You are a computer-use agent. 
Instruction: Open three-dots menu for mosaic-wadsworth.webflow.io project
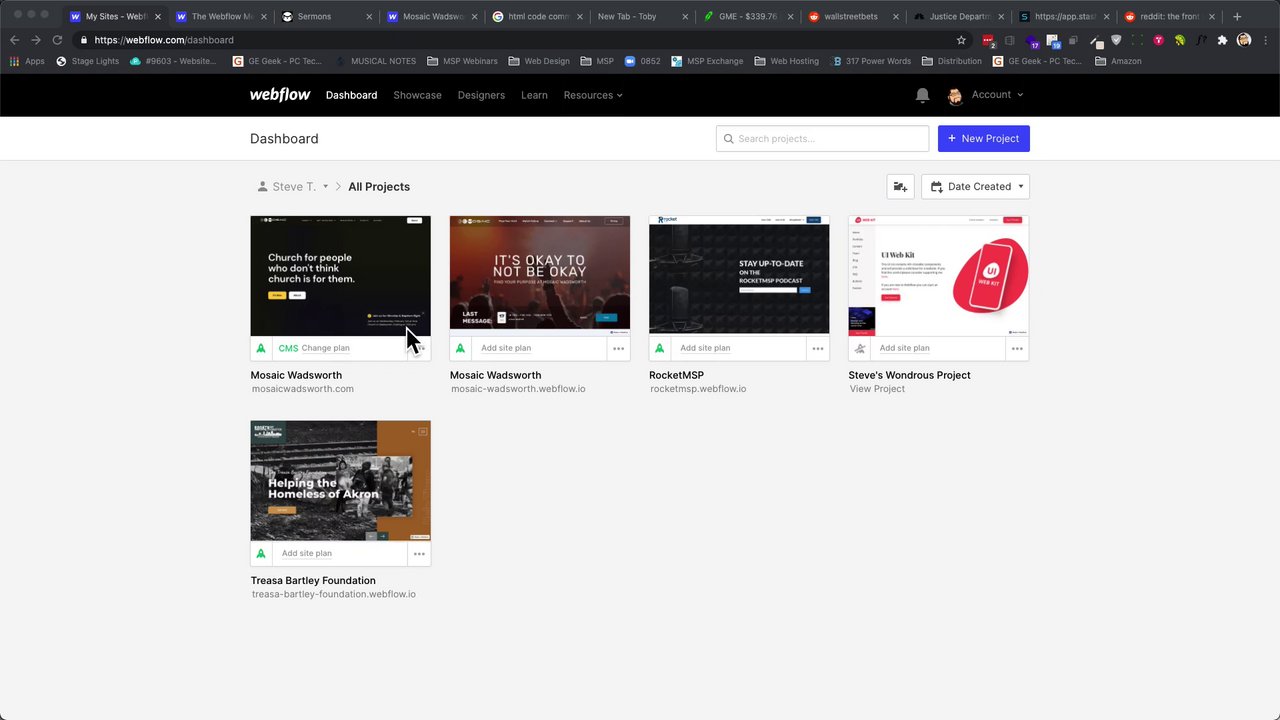(618, 348)
